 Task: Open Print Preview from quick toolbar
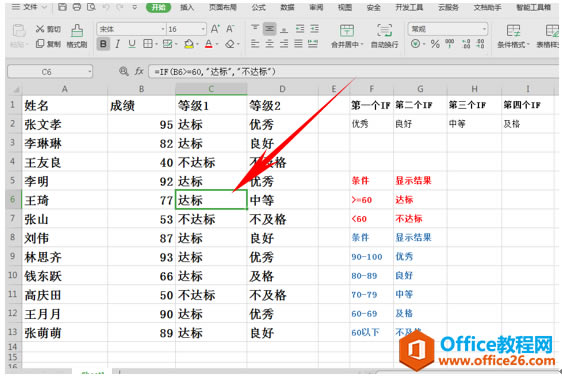91,7
